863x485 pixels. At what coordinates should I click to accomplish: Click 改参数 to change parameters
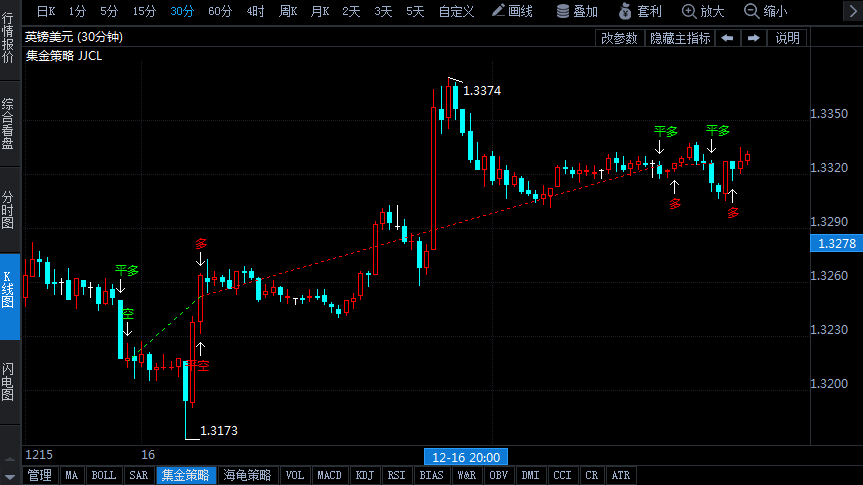619,38
